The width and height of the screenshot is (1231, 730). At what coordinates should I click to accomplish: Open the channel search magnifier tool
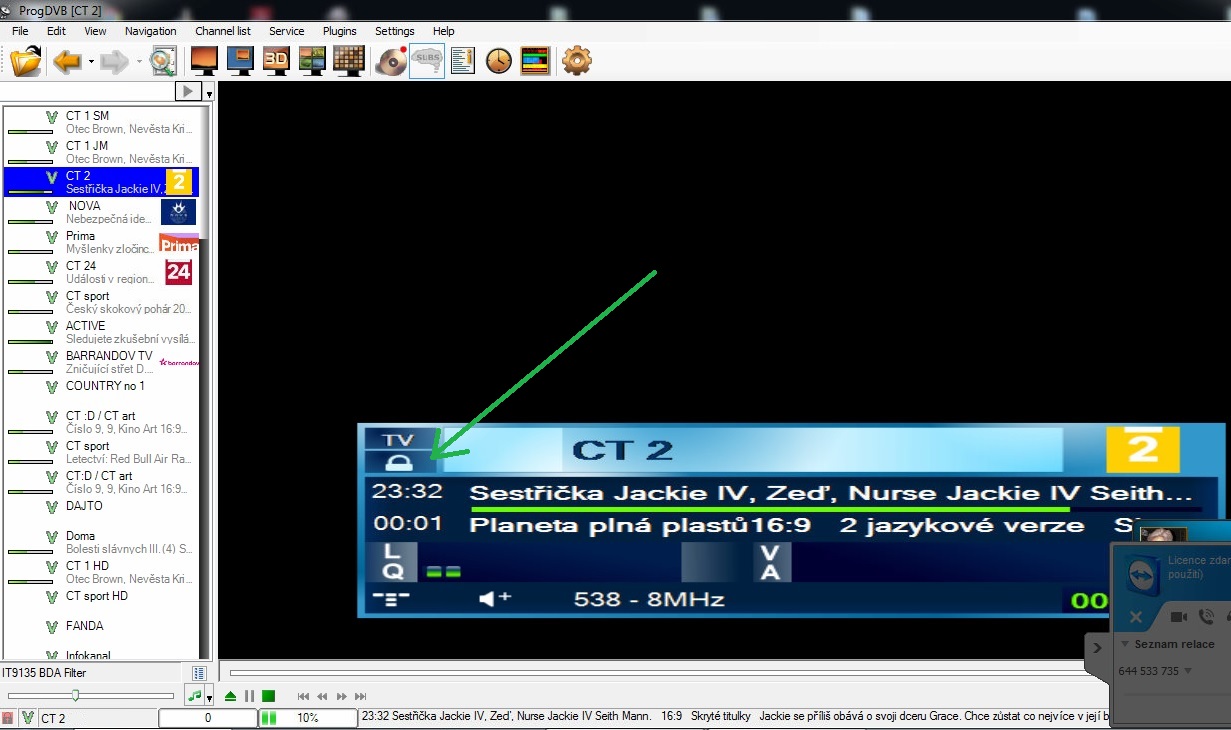[163, 61]
